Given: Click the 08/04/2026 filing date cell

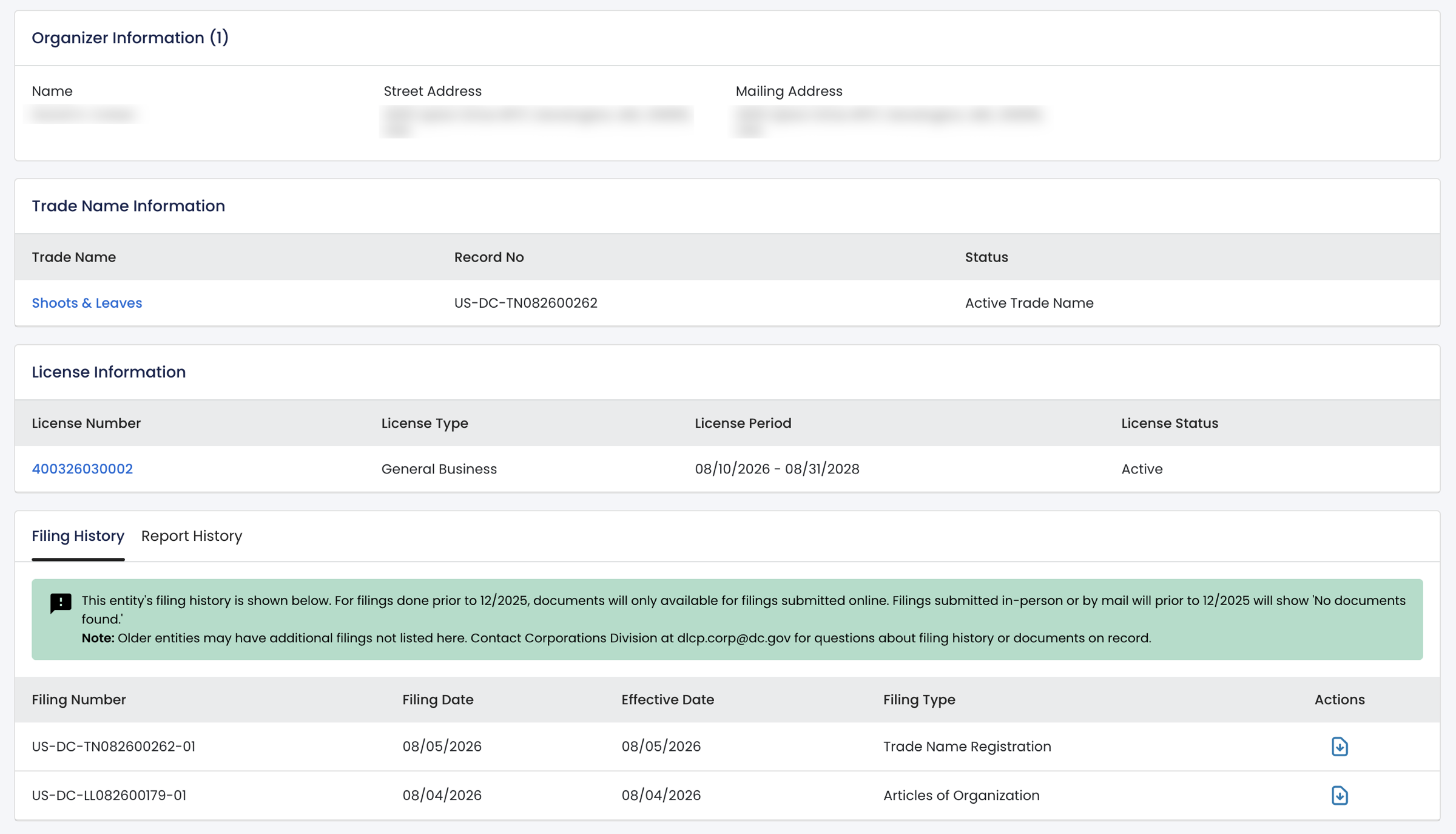Looking at the screenshot, I should coord(442,795).
